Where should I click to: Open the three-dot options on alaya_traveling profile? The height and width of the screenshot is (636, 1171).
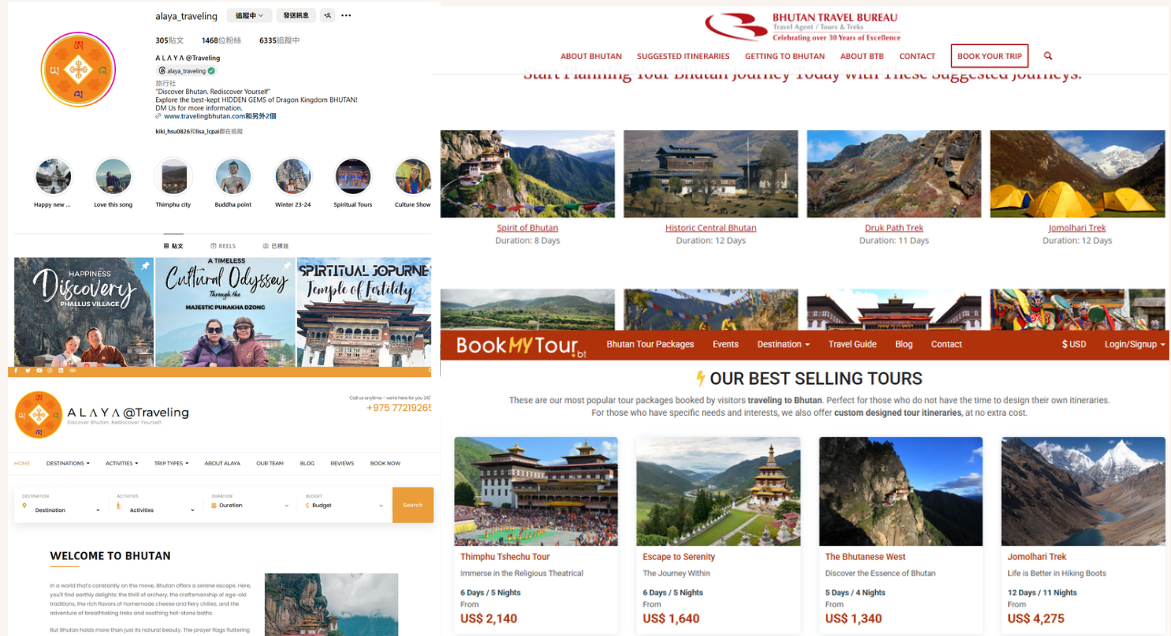[x=346, y=15]
